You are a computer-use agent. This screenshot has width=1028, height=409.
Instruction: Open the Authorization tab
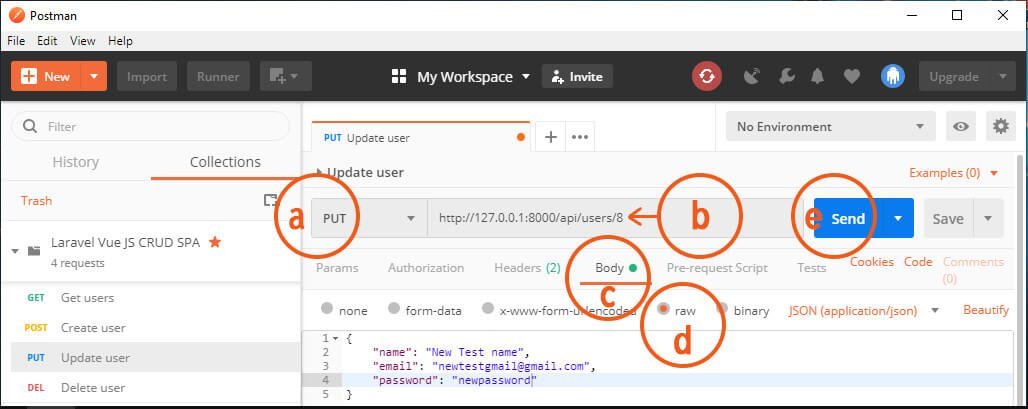[x=425, y=267]
